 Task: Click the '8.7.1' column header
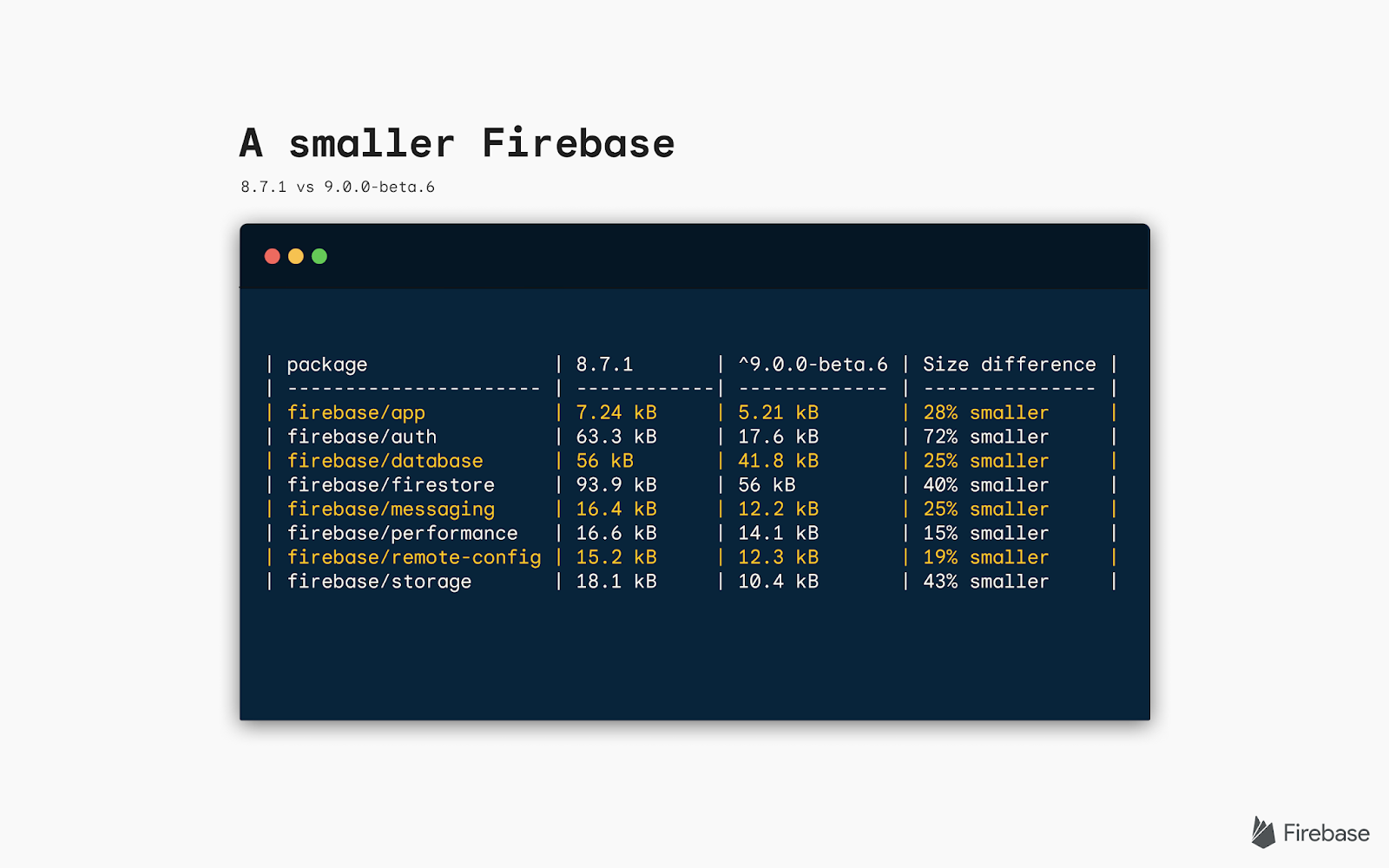point(605,364)
